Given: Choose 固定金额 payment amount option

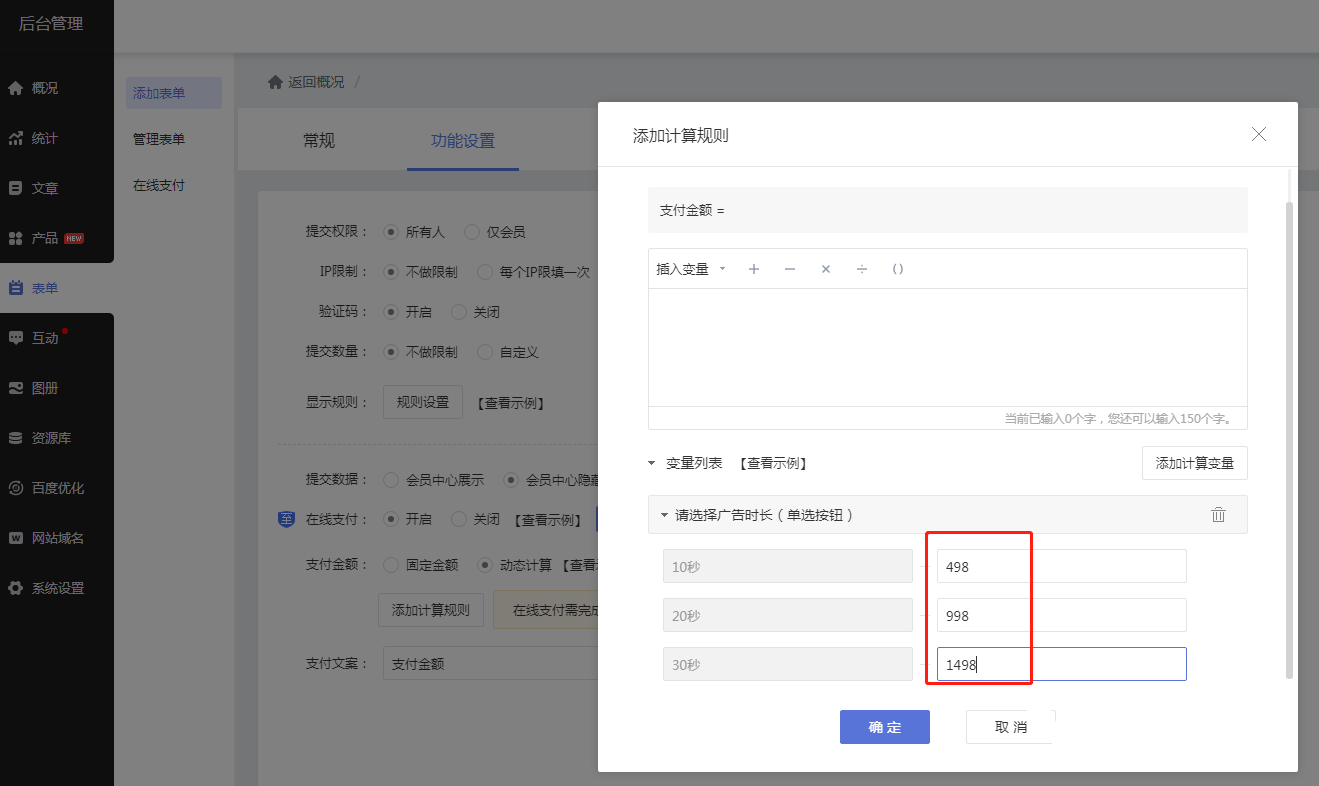Looking at the screenshot, I should pyautogui.click(x=391, y=565).
